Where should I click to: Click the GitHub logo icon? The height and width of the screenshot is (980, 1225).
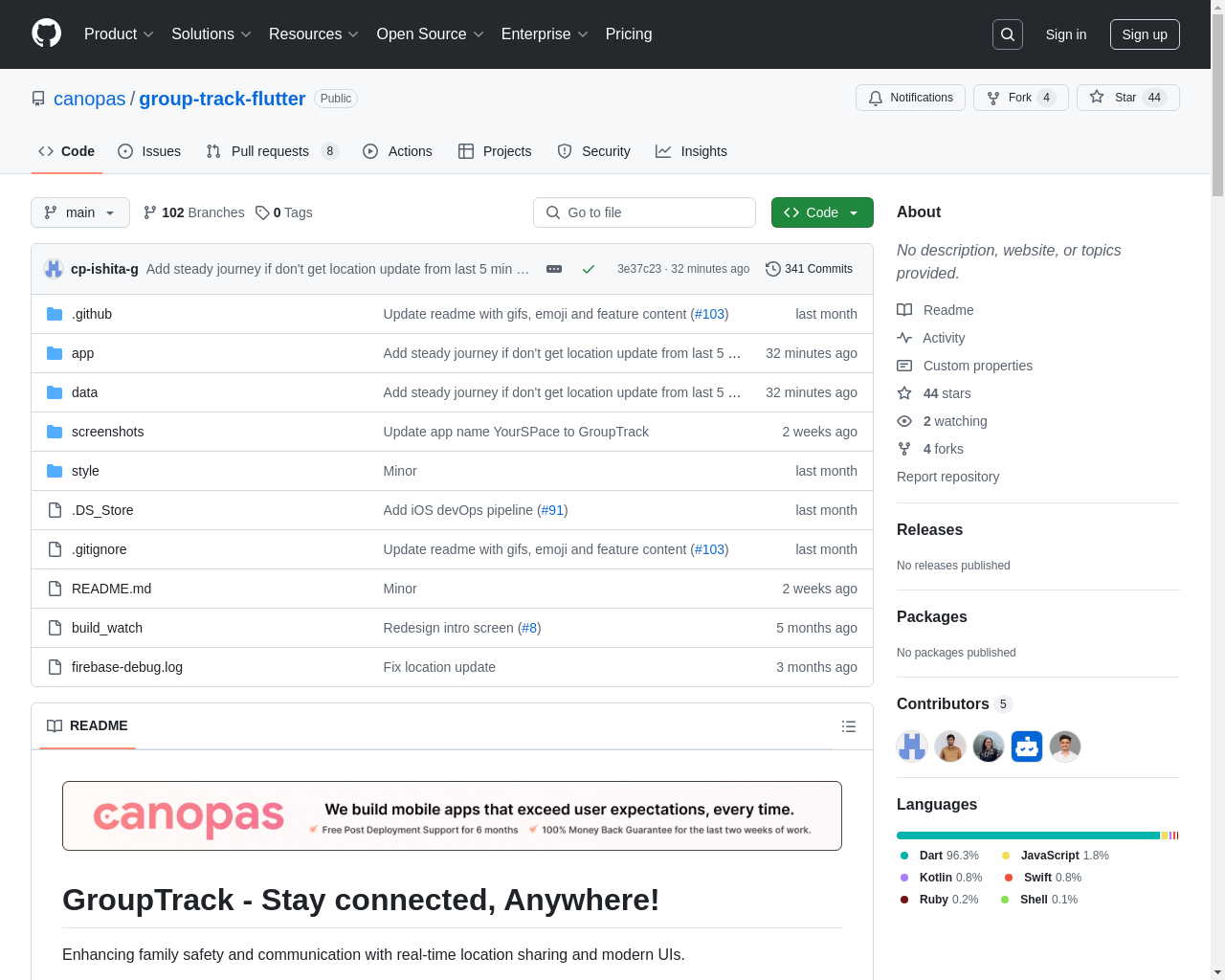(x=46, y=33)
